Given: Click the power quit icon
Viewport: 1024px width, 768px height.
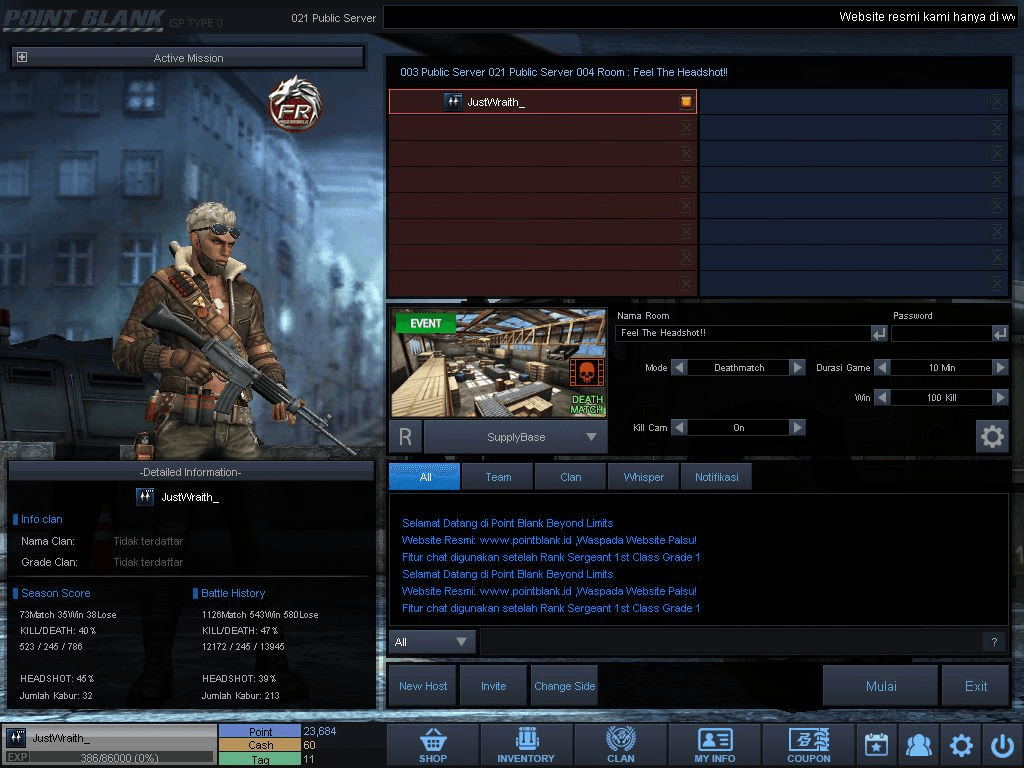Looking at the screenshot, I should (1002, 745).
